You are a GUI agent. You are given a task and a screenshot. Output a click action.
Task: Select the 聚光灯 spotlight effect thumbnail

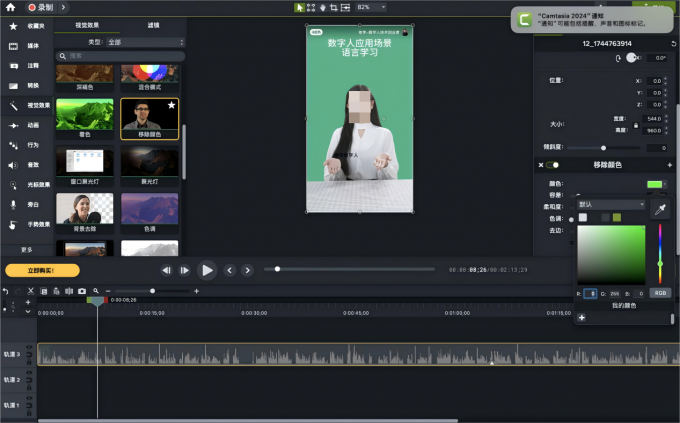(x=150, y=166)
